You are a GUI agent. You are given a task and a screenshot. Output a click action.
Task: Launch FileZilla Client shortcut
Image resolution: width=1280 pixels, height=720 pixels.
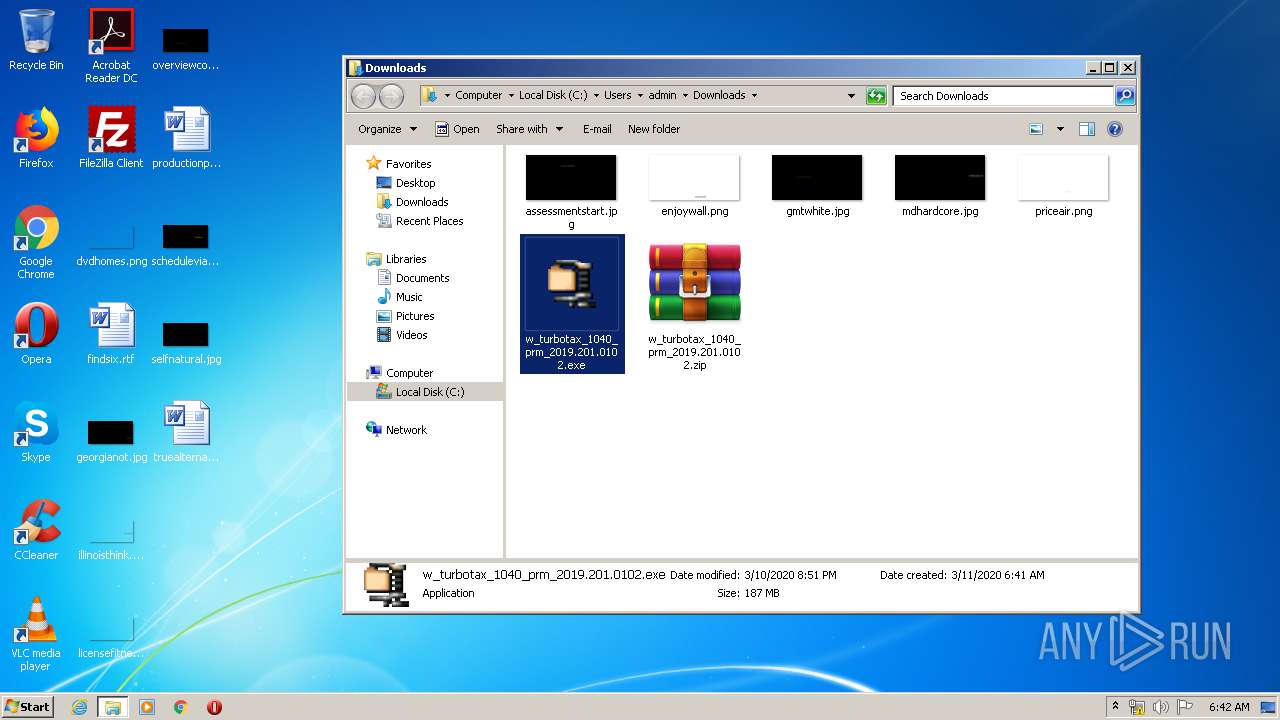point(111,138)
